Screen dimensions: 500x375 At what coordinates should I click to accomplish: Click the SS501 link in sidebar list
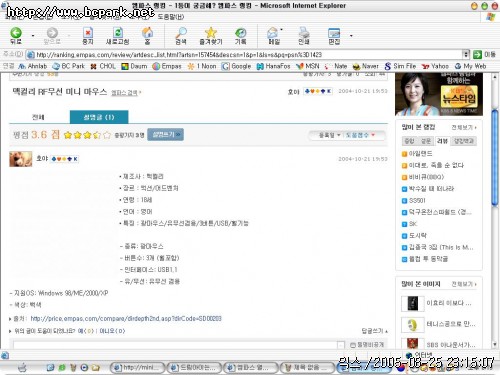click(417, 200)
